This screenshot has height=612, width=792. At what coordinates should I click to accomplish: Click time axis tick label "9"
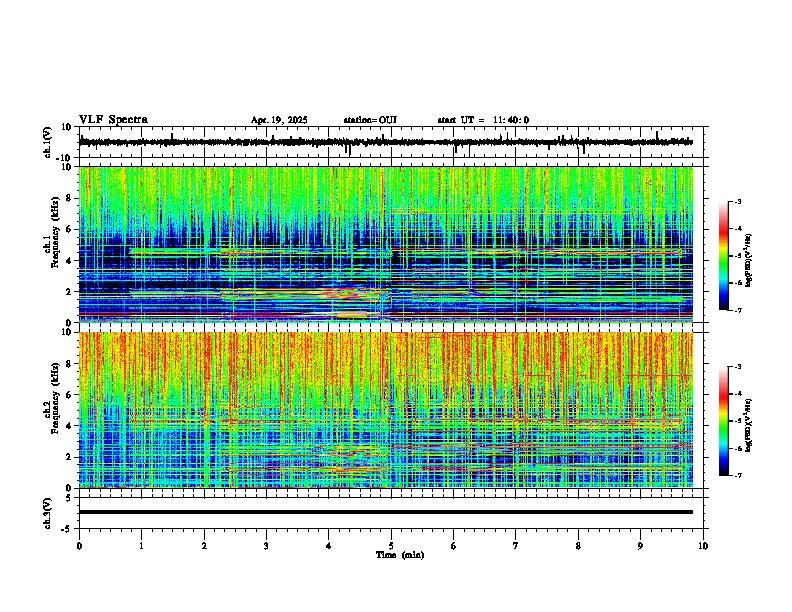click(640, 546)
